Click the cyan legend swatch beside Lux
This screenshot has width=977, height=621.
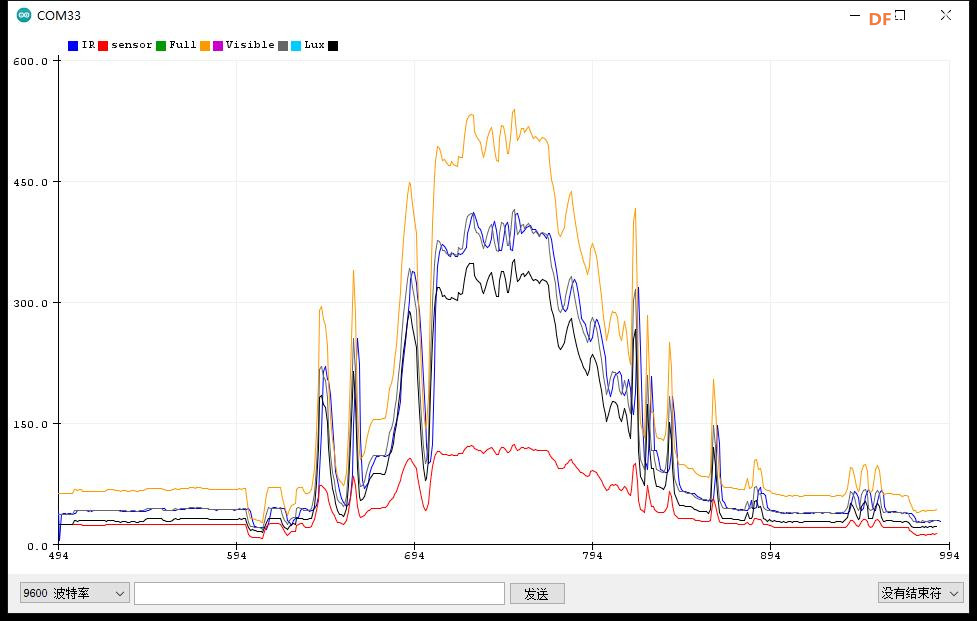tap(296, 46)
